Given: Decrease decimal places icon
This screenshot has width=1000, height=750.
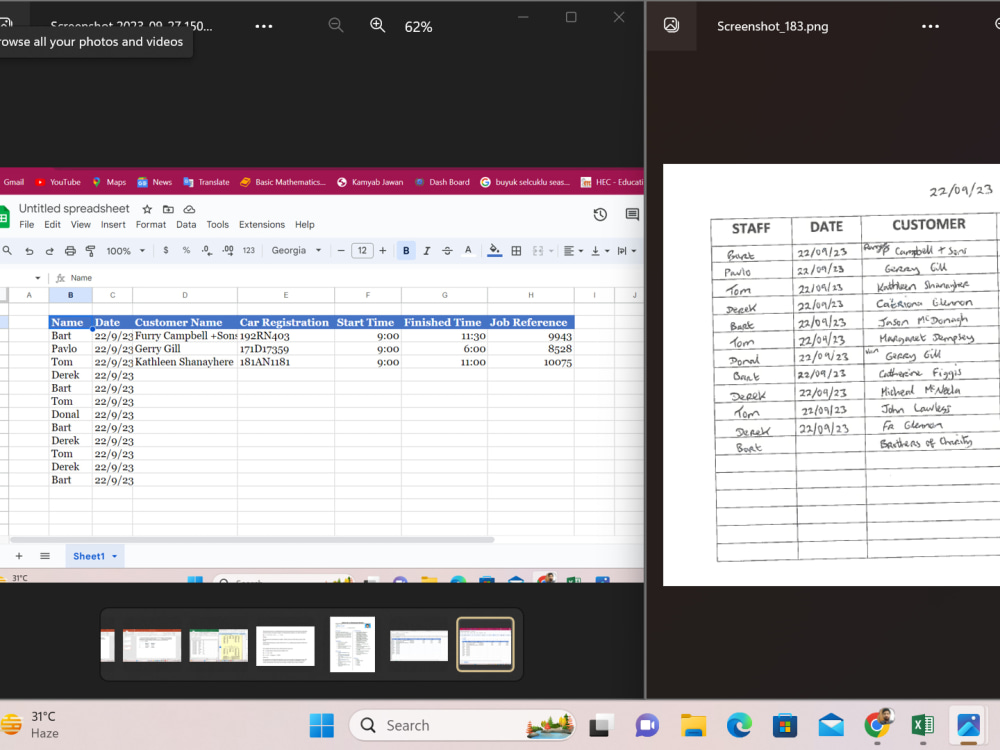Looking at the screenshot, I should (x=207, y=251).
